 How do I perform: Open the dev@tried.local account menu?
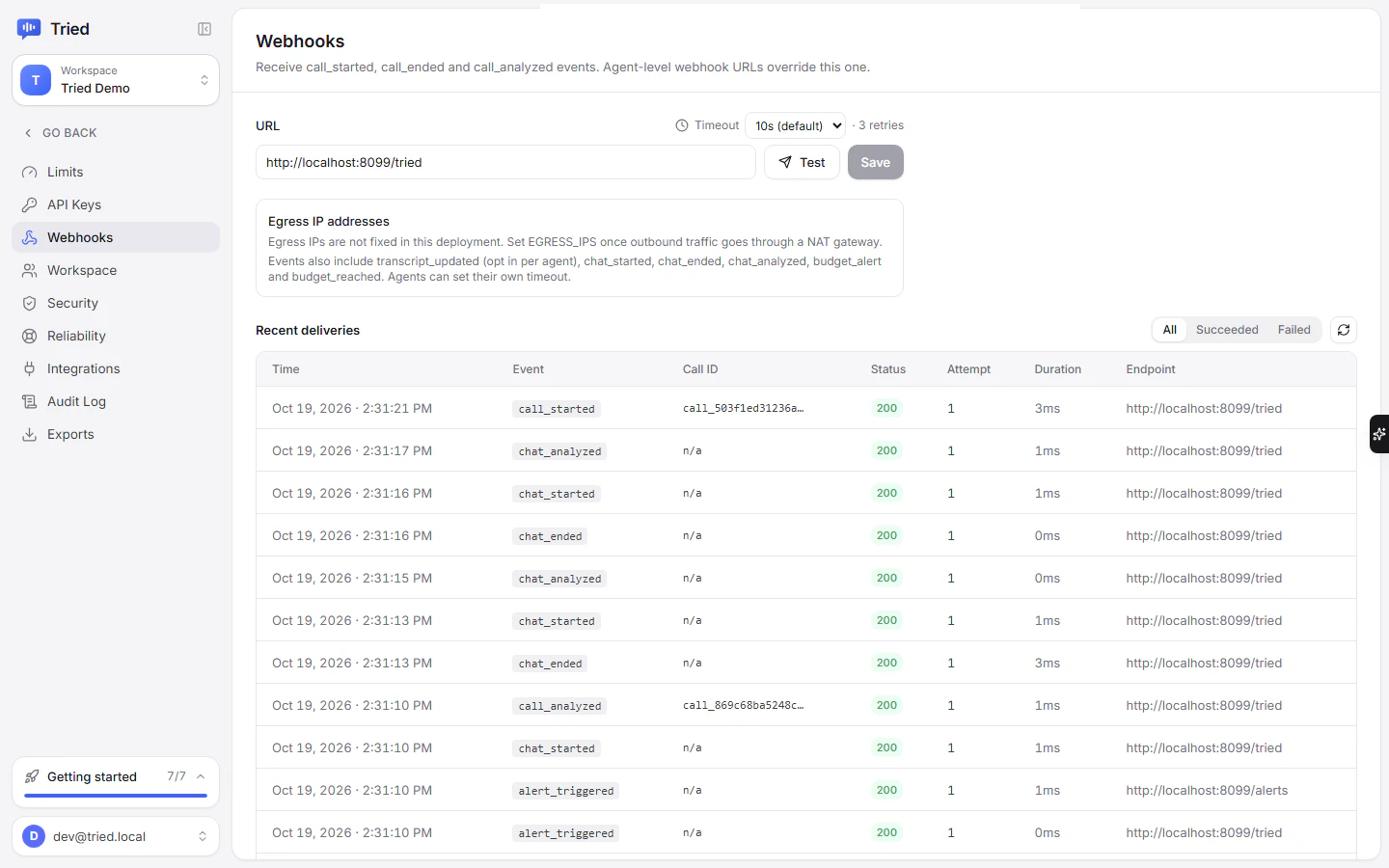(x=116, y=836)
